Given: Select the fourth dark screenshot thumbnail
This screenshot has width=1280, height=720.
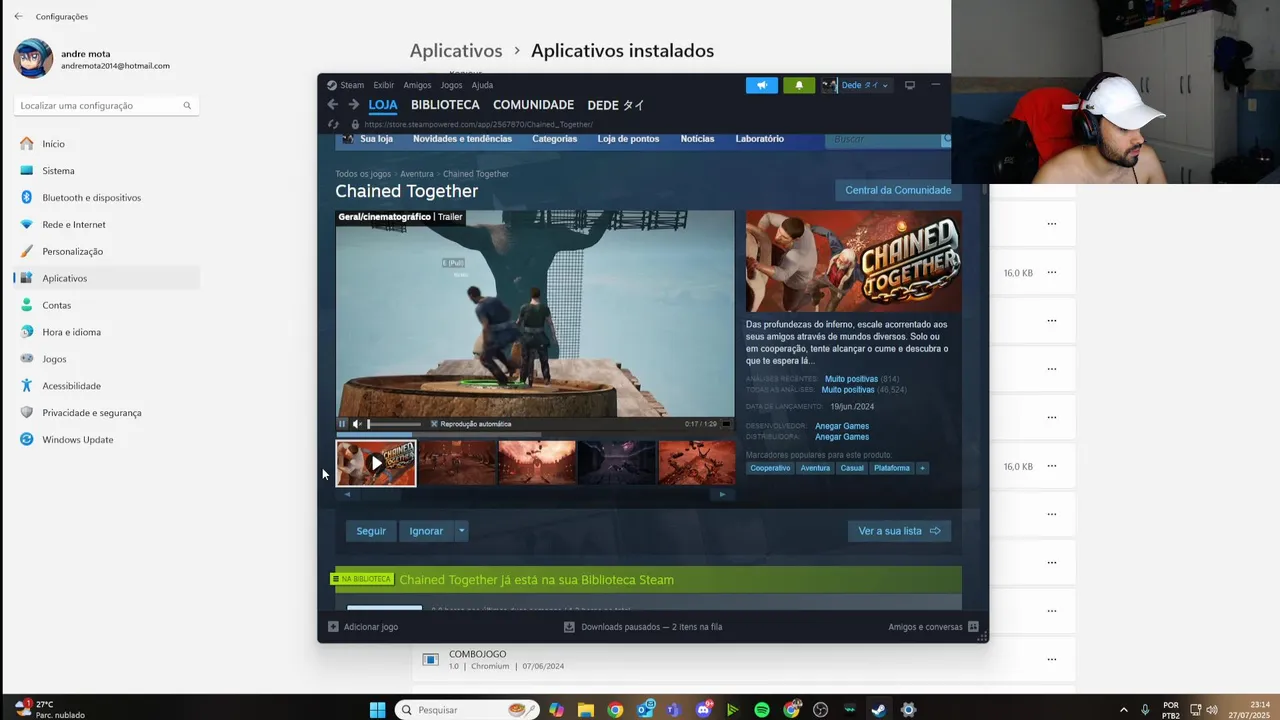Looking at the screenshot, I should 617,463.
